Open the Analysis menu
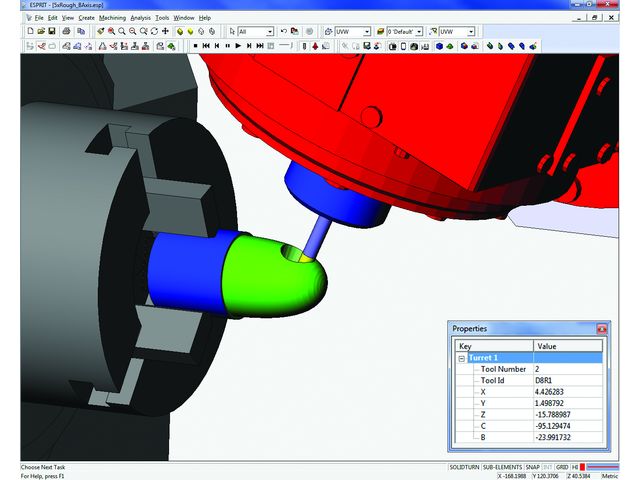640x480 pixels. pos(140,18)
